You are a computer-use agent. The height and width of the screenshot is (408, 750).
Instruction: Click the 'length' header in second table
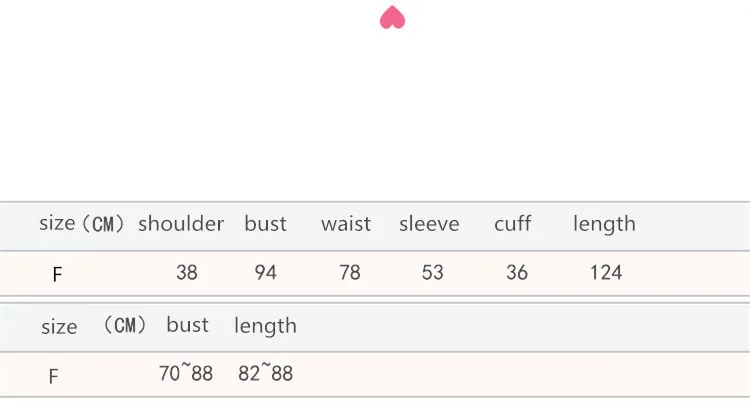[x=265, y=326]
